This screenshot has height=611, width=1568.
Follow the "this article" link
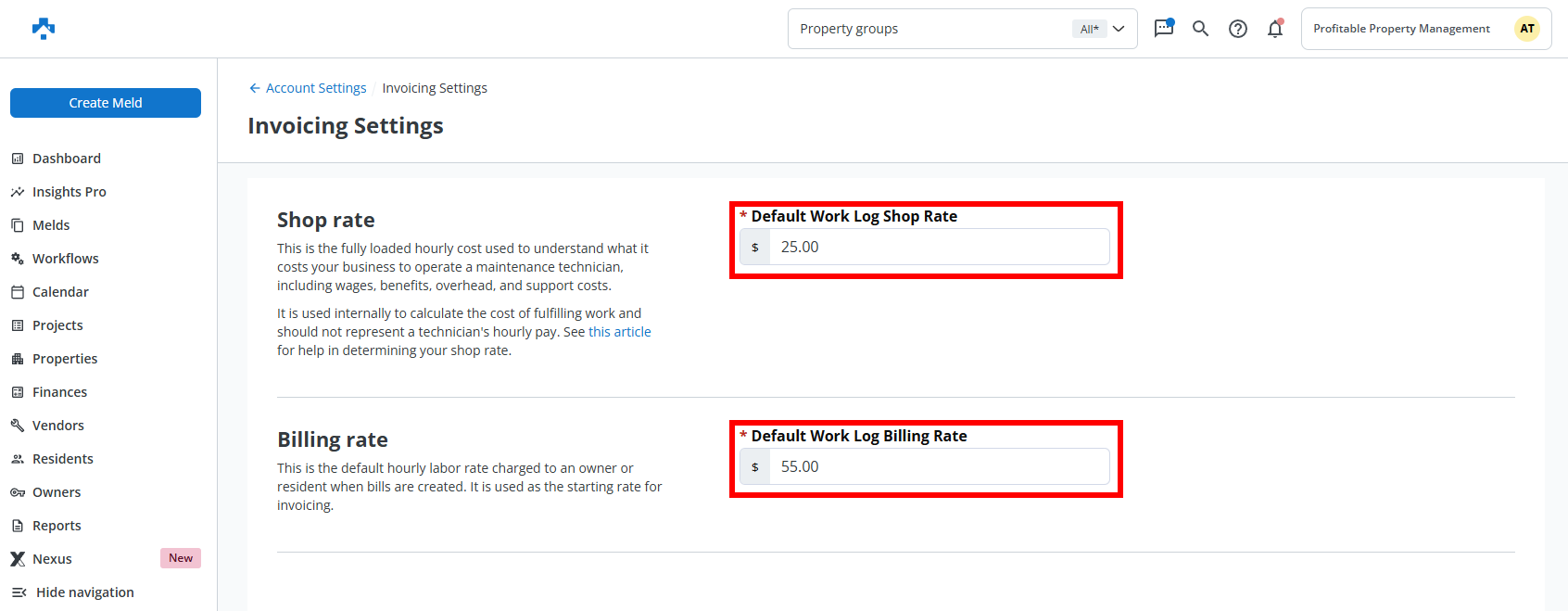619,332
